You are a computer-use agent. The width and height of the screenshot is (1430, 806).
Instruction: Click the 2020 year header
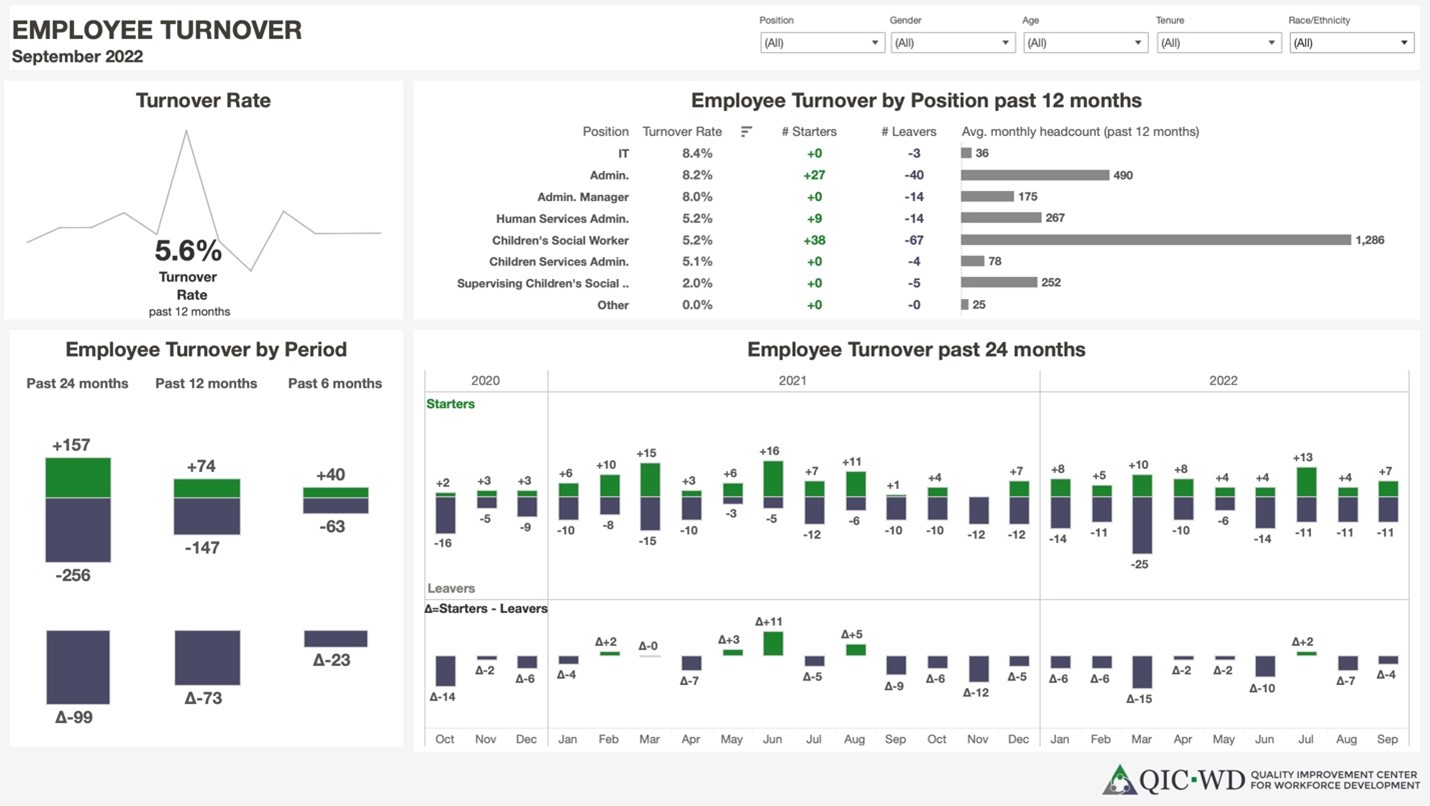(x=485, y=380)
